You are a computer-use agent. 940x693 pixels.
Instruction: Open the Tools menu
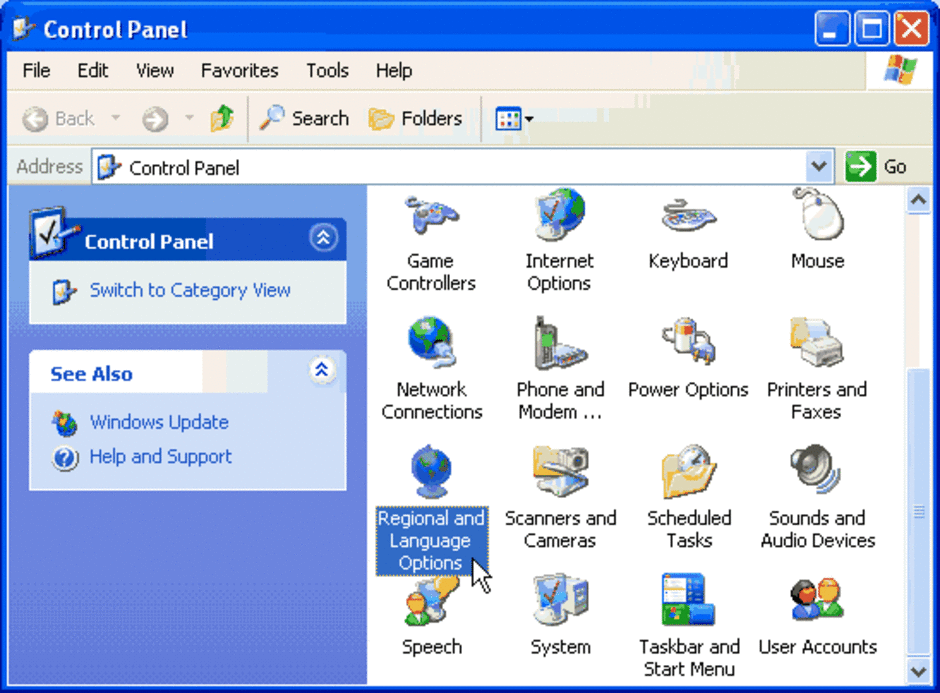(x=327, y=70)
